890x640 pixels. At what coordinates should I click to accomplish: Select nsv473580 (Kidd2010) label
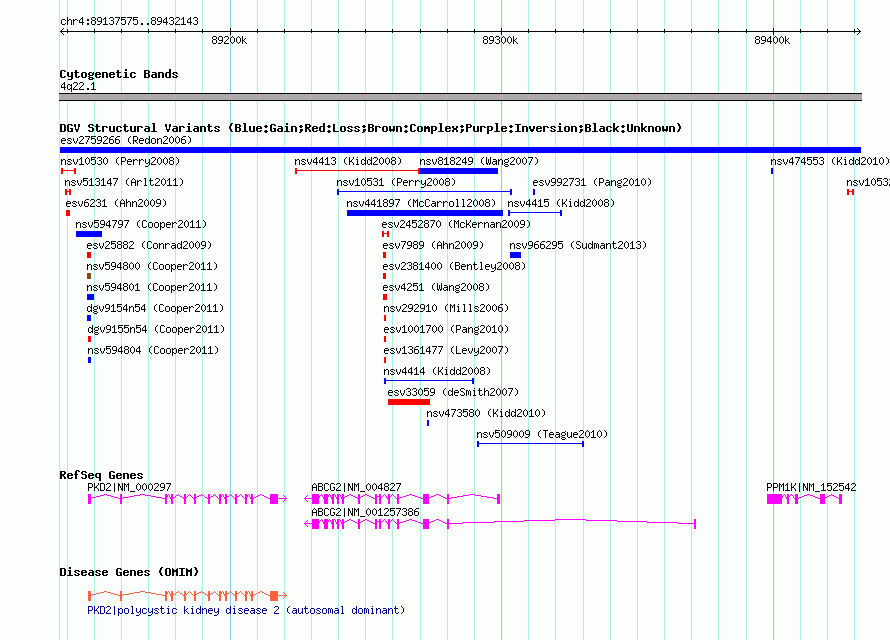[x=486, y=413]
